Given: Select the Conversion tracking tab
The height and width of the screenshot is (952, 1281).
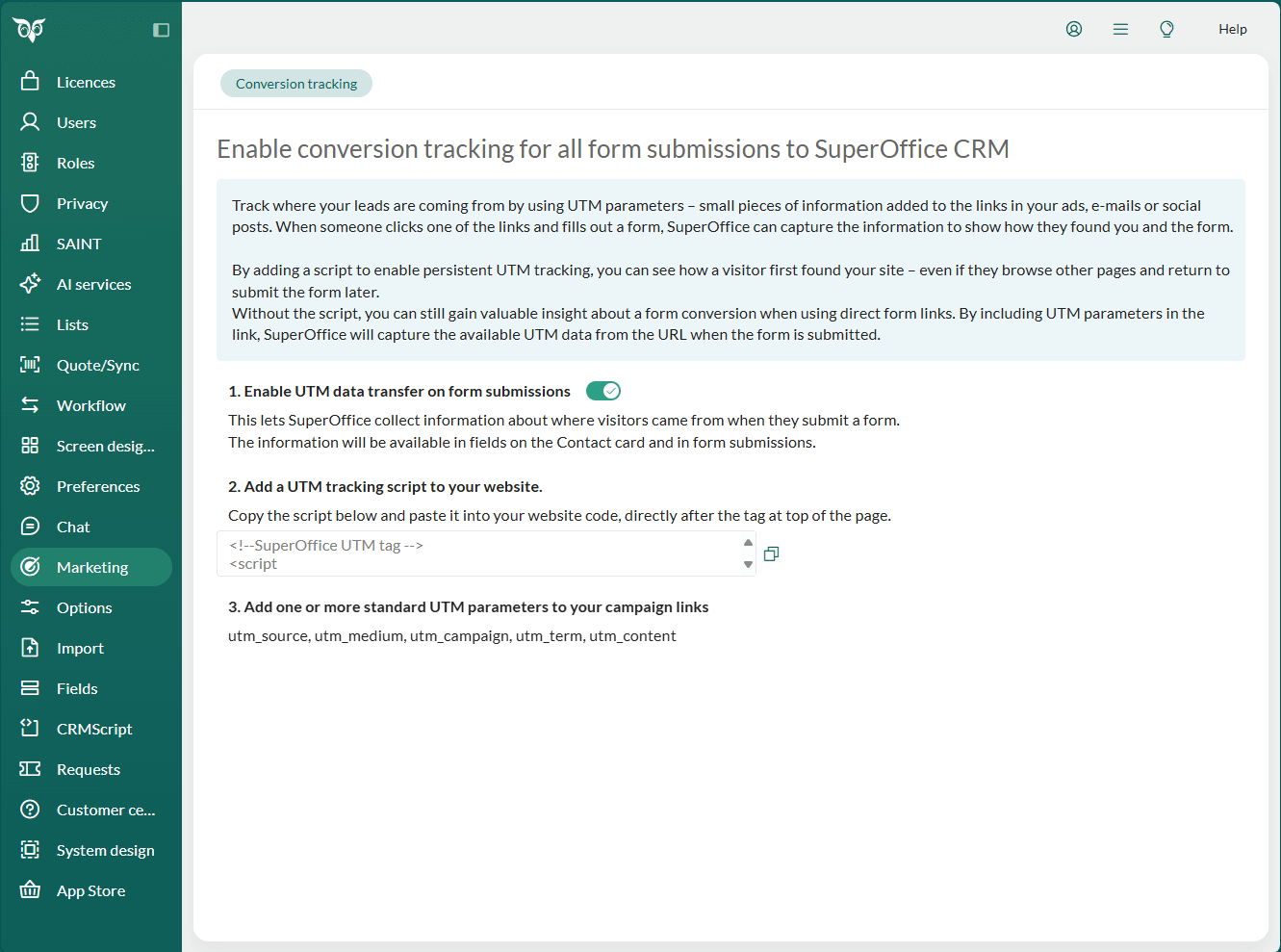Looking at the screenshot, I should (x=295, y=83).
